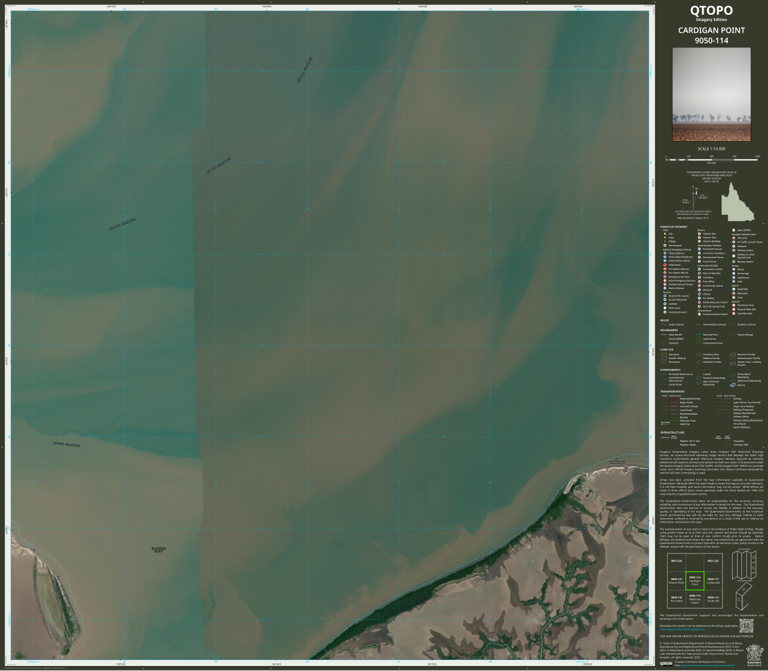The height and width of the screenshot is (671, 768).
Task: Click the metres scale bar
Action: 711,159
